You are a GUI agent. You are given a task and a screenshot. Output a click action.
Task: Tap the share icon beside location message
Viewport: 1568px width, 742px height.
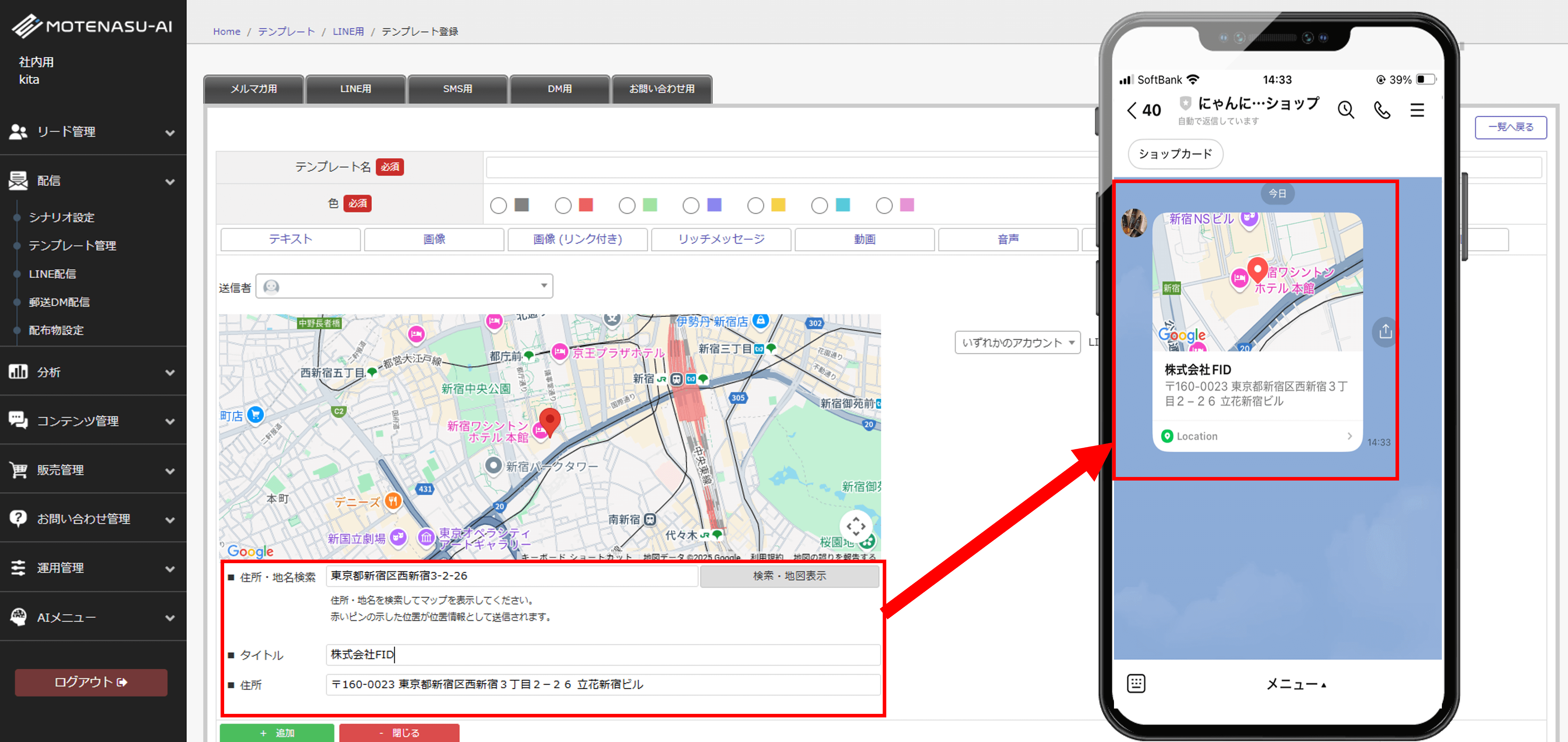(1385, 332)
